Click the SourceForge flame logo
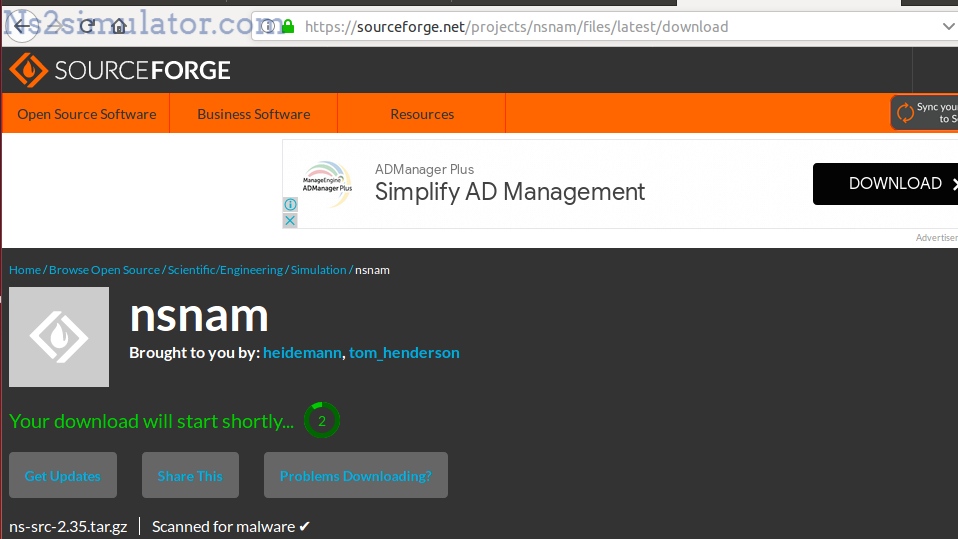Image resolution: width=958 pixels, height=539 pixels. (28, 70)
